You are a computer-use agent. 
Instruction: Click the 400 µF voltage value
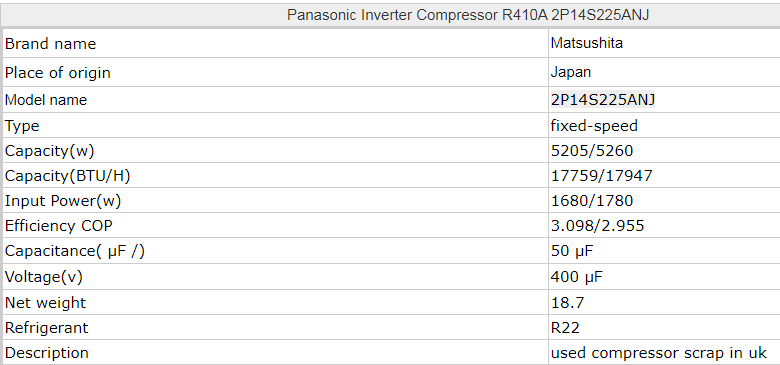click(577, 276)
